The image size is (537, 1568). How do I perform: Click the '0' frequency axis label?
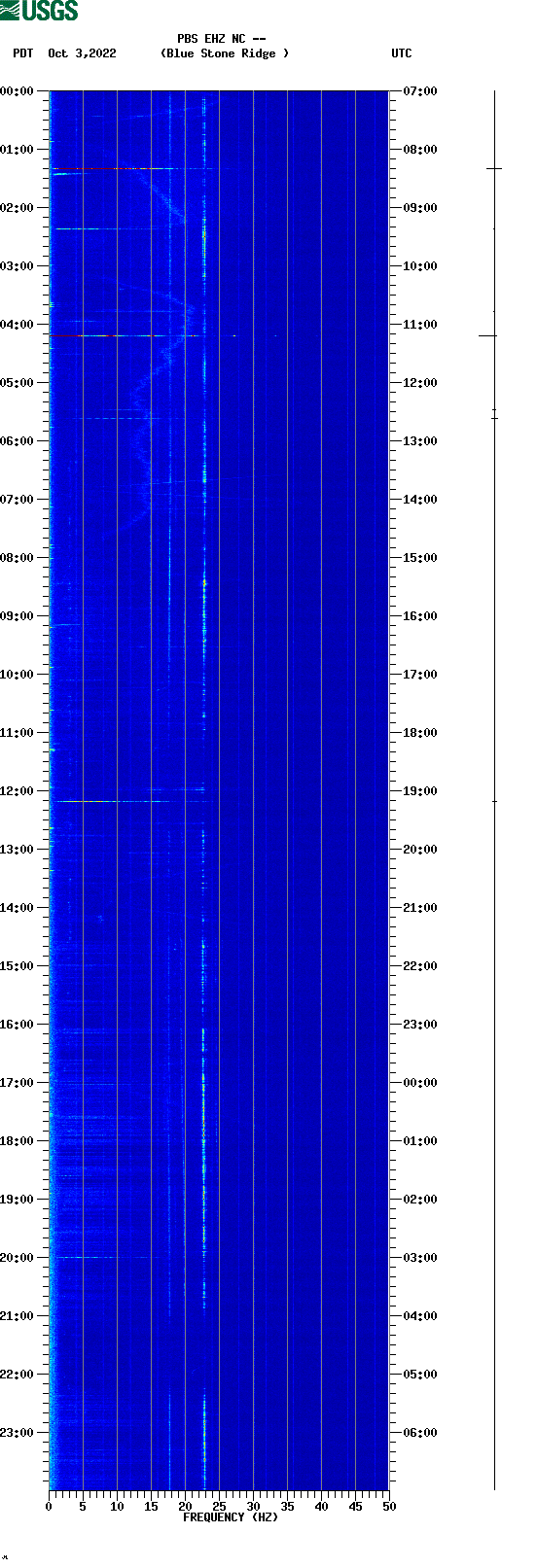click(x=49, y=1507)
